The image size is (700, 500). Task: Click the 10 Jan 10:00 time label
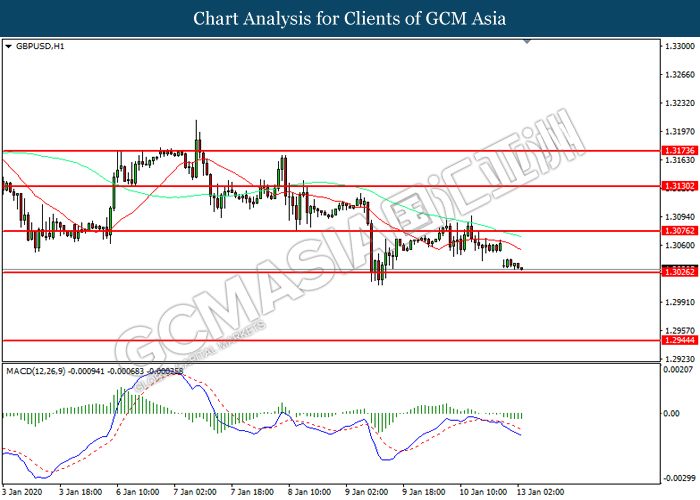483,492
